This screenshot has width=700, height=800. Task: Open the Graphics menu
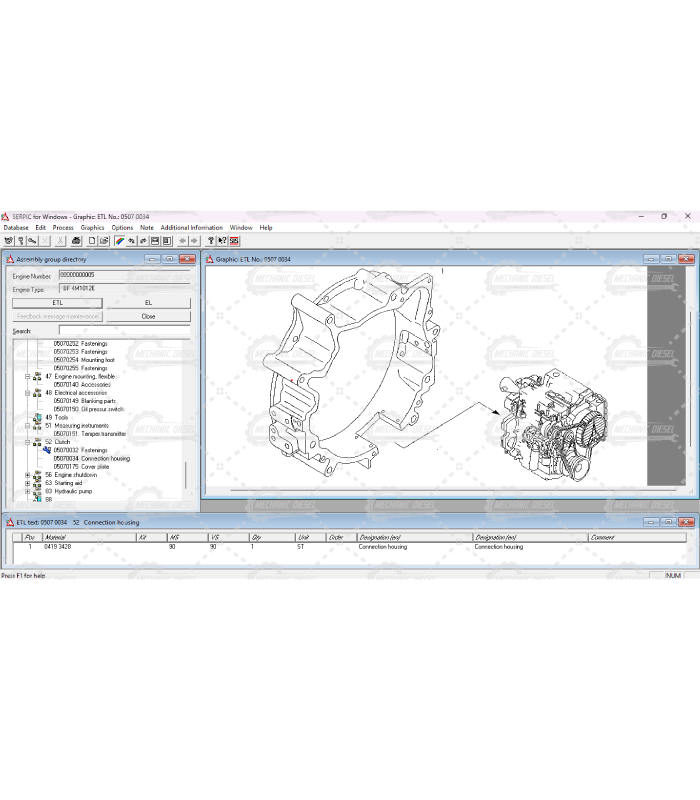[92, 228]
